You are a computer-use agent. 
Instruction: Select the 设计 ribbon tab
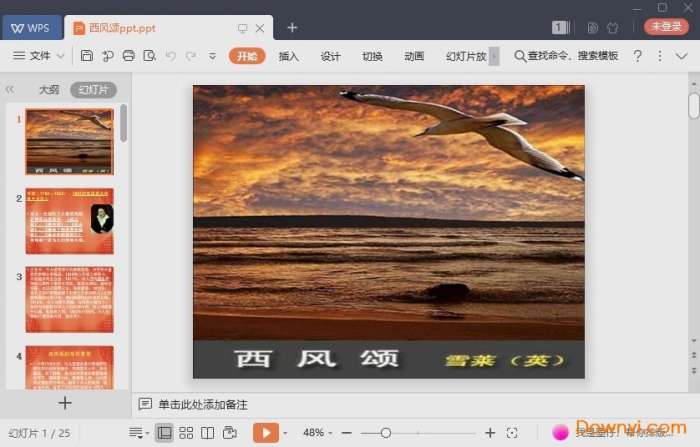point(330,56)
